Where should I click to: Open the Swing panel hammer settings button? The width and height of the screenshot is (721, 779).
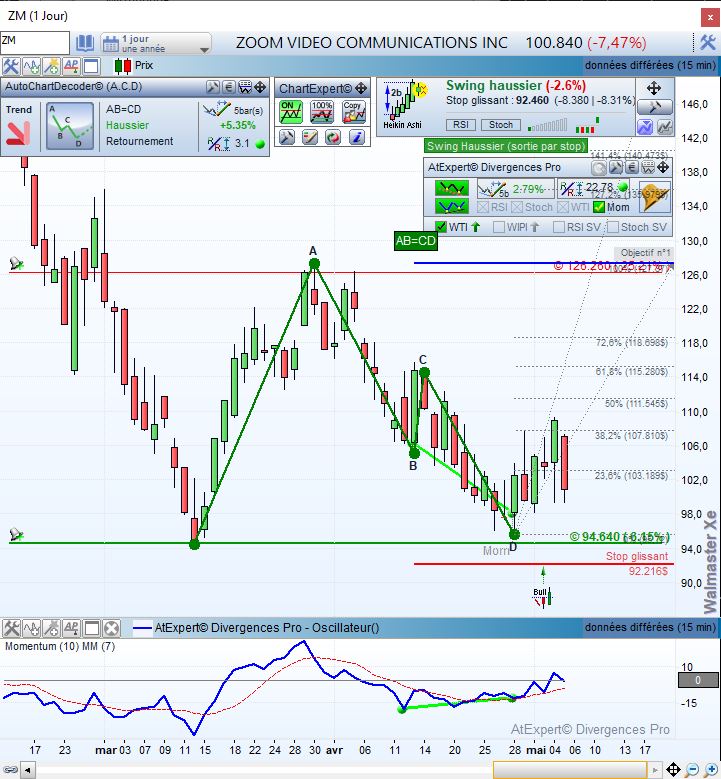tap(654, 106)
